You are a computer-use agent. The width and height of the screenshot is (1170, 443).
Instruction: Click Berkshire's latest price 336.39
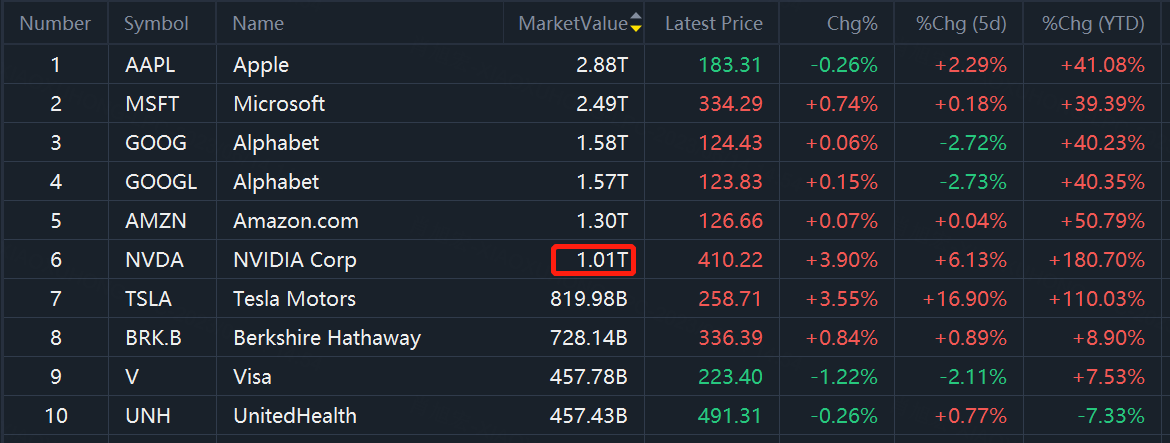pos(731,338)
